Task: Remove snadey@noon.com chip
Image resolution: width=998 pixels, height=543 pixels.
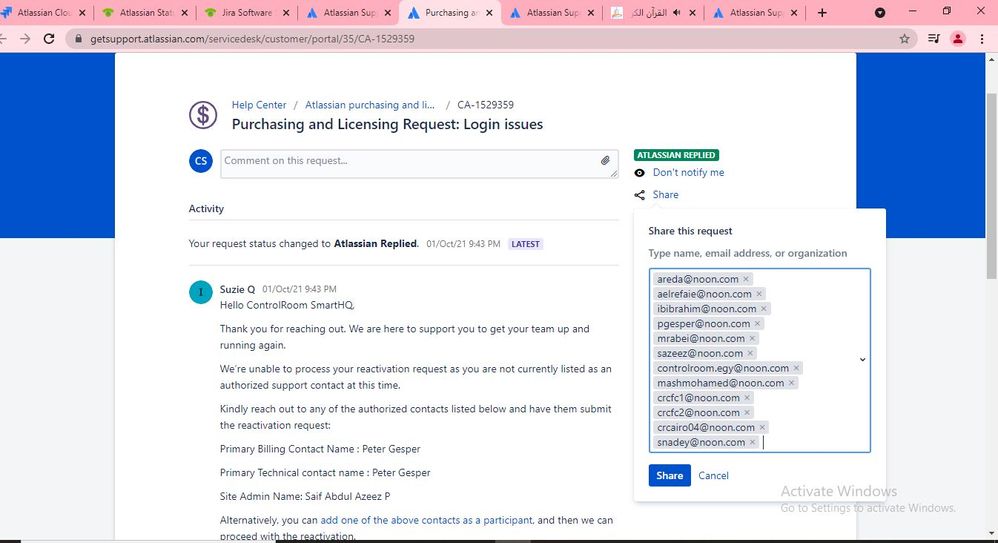Action: (x=752, y=442)
